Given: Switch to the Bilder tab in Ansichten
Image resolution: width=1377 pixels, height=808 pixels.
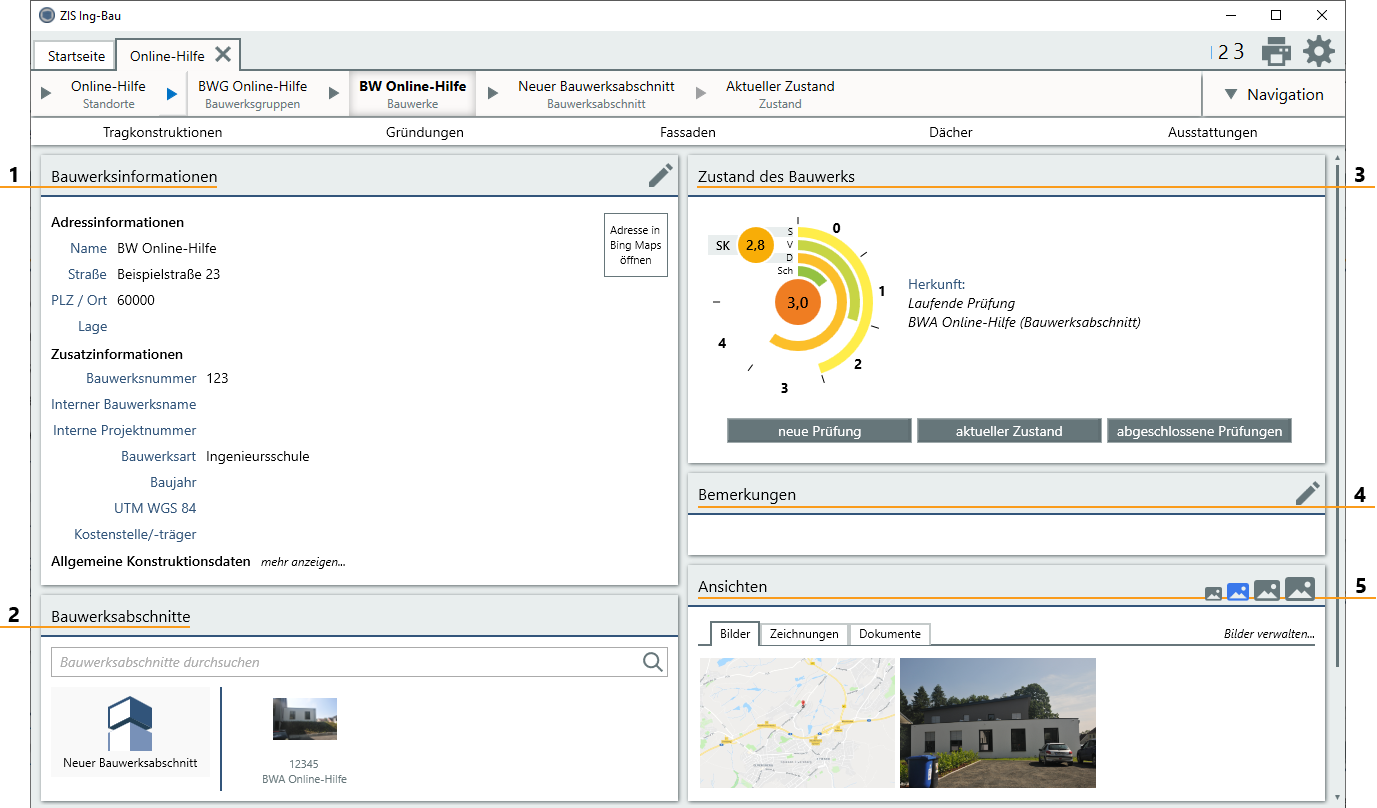Looking at the screenshot, I should (735, 634).
